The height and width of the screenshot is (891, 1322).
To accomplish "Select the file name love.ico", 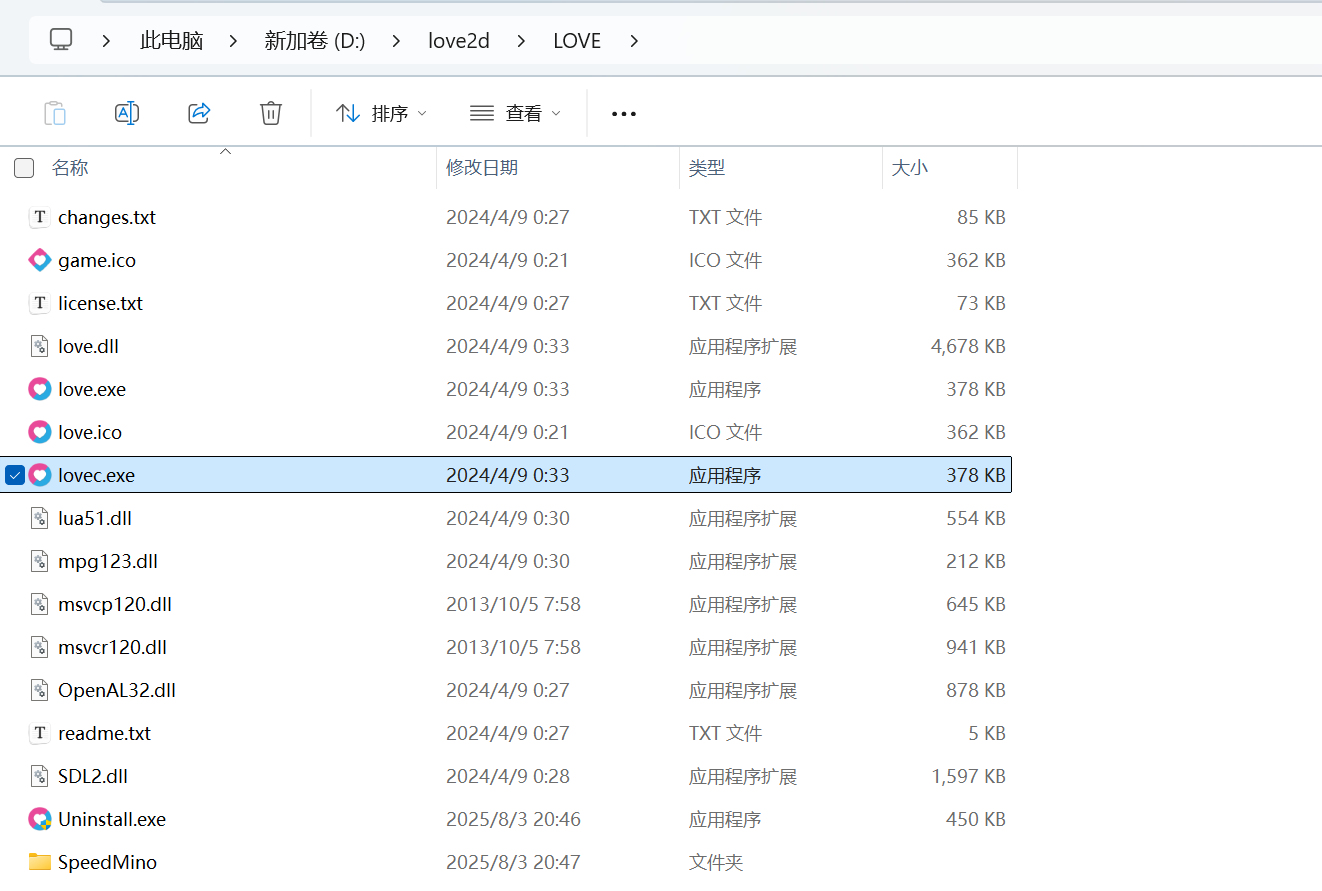I will (x=90, y=432).
